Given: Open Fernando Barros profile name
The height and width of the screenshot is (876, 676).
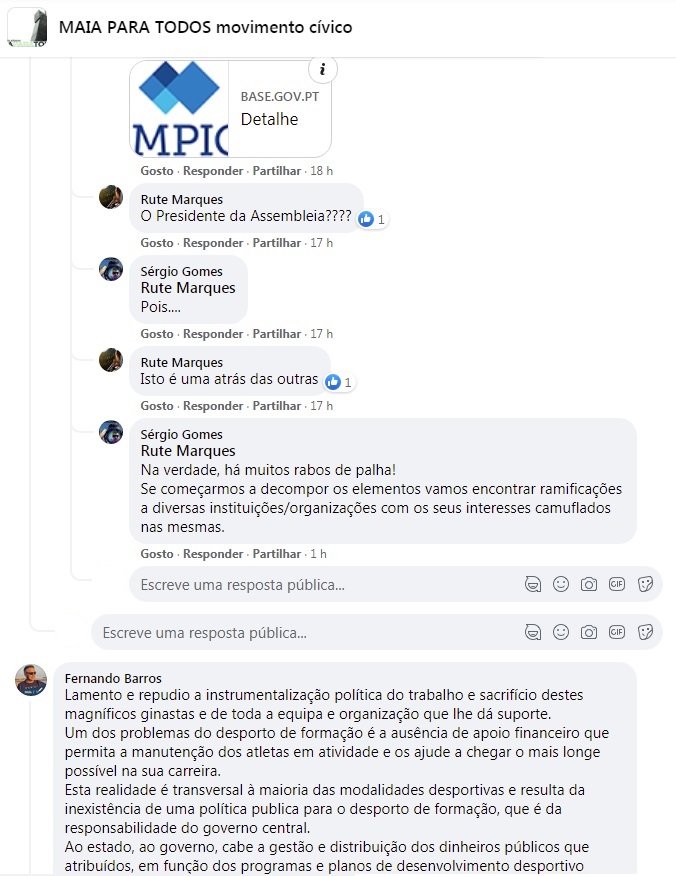Looking at the screenshot, I should [113, 678].
